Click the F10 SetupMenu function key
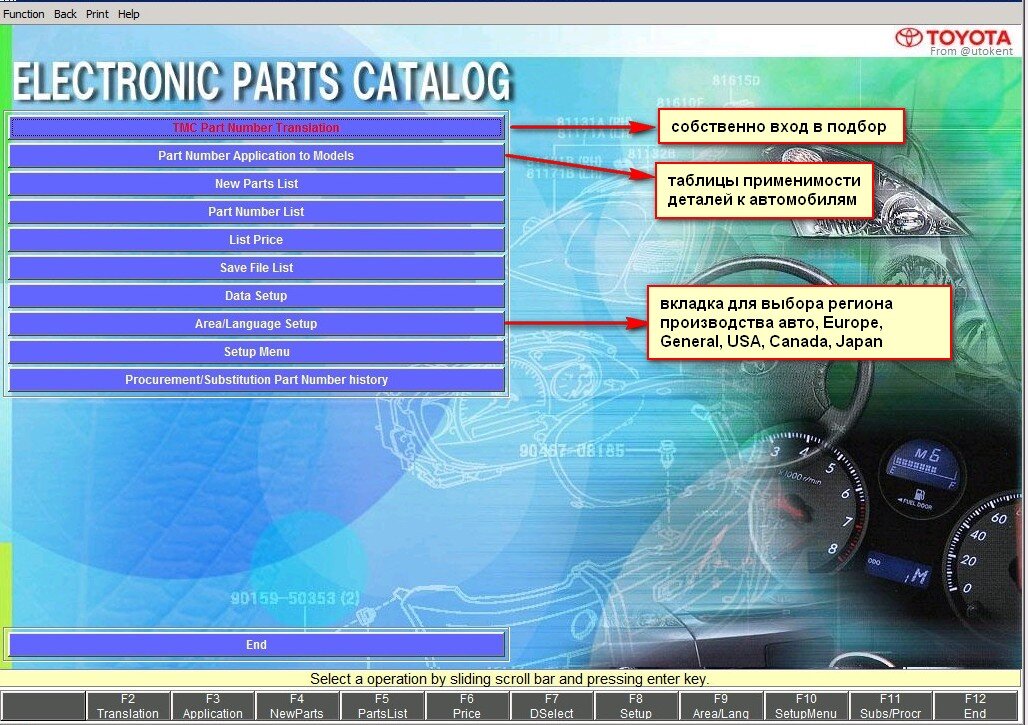 click(806, 707)
